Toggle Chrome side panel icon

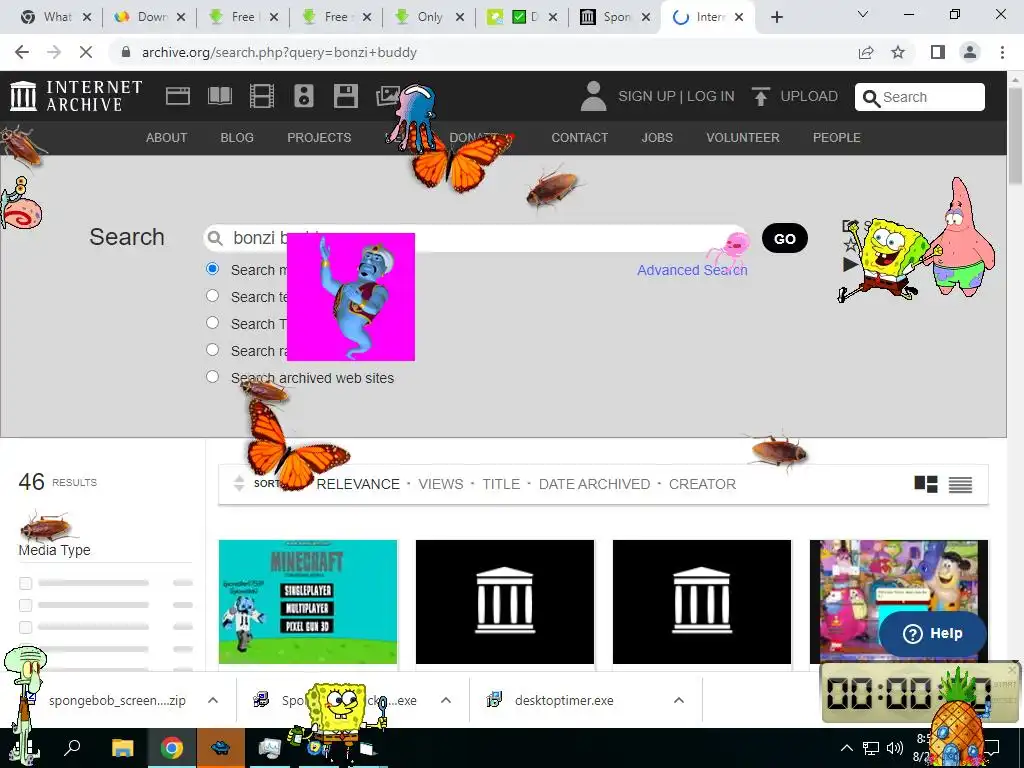coord(938,52)
